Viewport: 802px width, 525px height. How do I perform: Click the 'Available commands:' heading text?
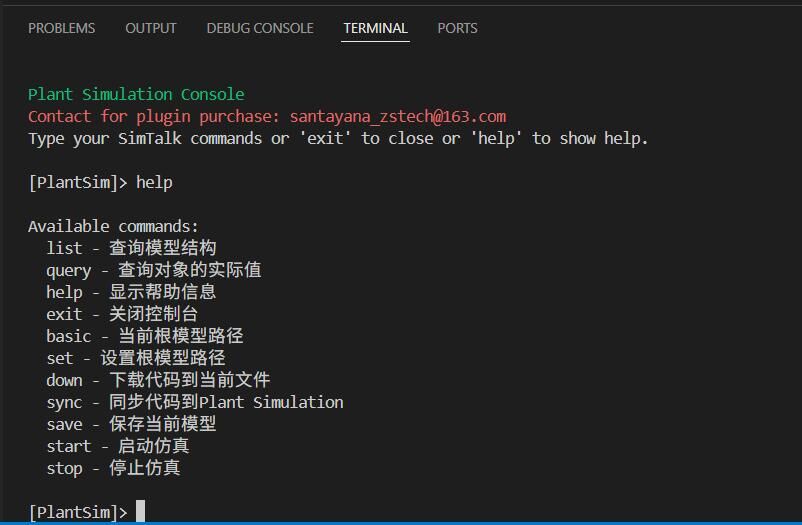113,226
